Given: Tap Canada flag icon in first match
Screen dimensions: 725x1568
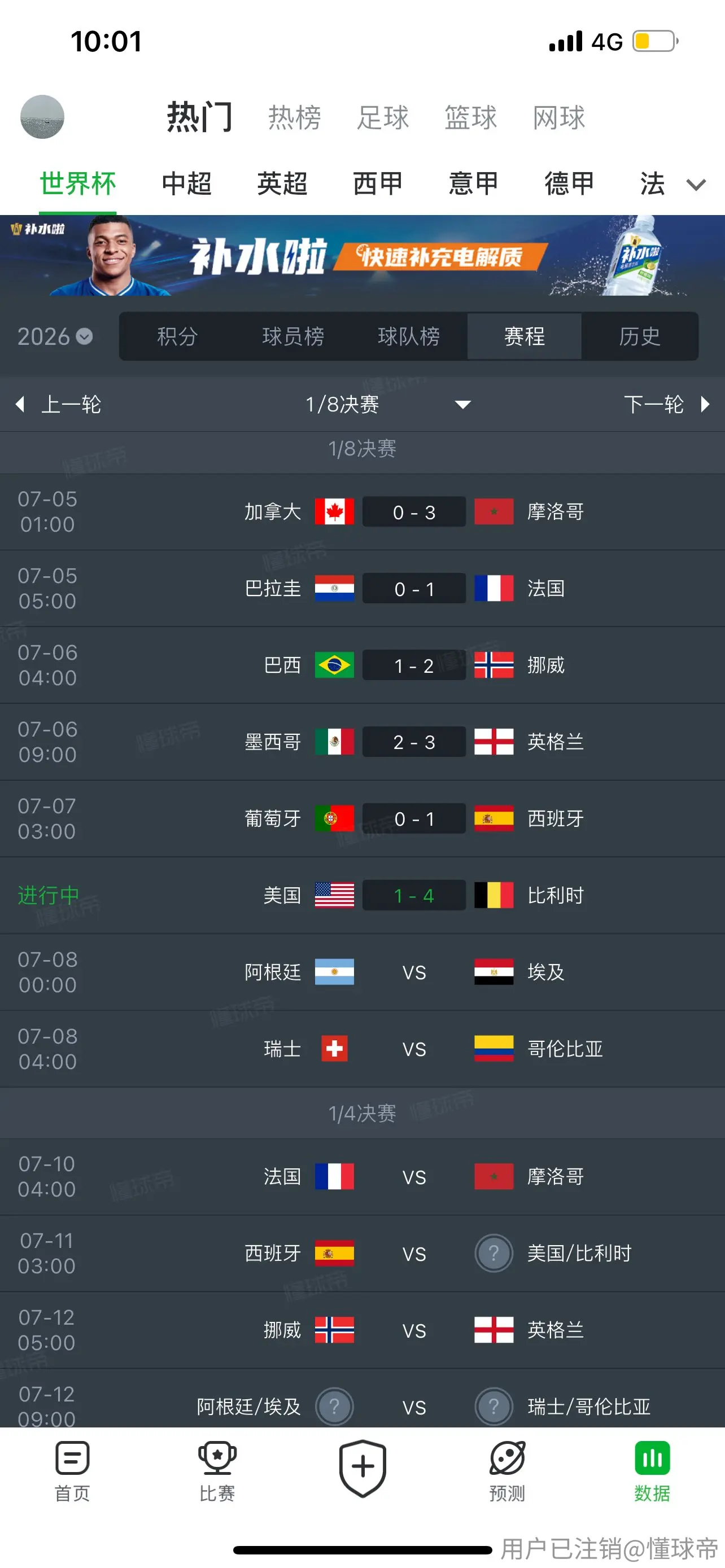Looking at the screenshot, I should (x=334, y=512).
